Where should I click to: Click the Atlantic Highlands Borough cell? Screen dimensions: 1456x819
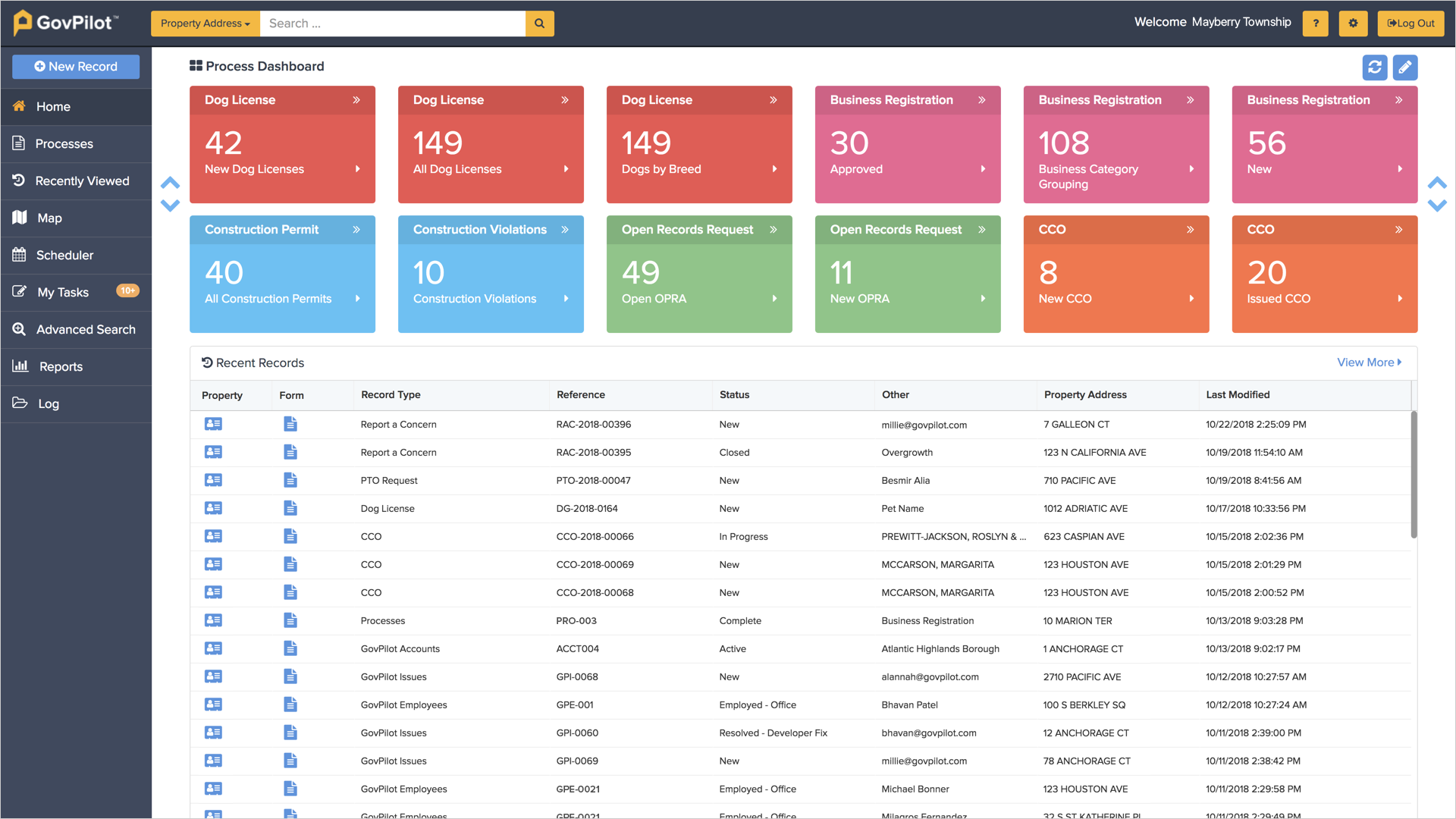click(940, 649)
